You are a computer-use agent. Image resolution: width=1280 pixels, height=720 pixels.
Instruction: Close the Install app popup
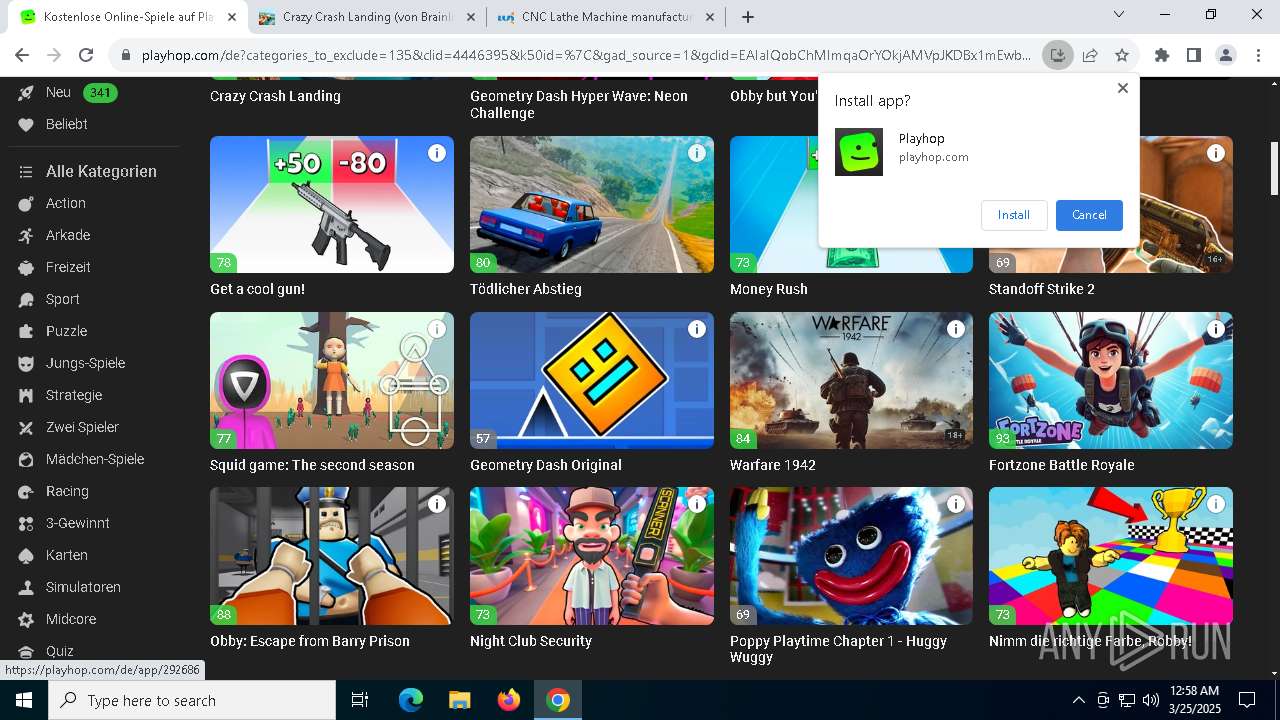click(x=1123, y=88)
